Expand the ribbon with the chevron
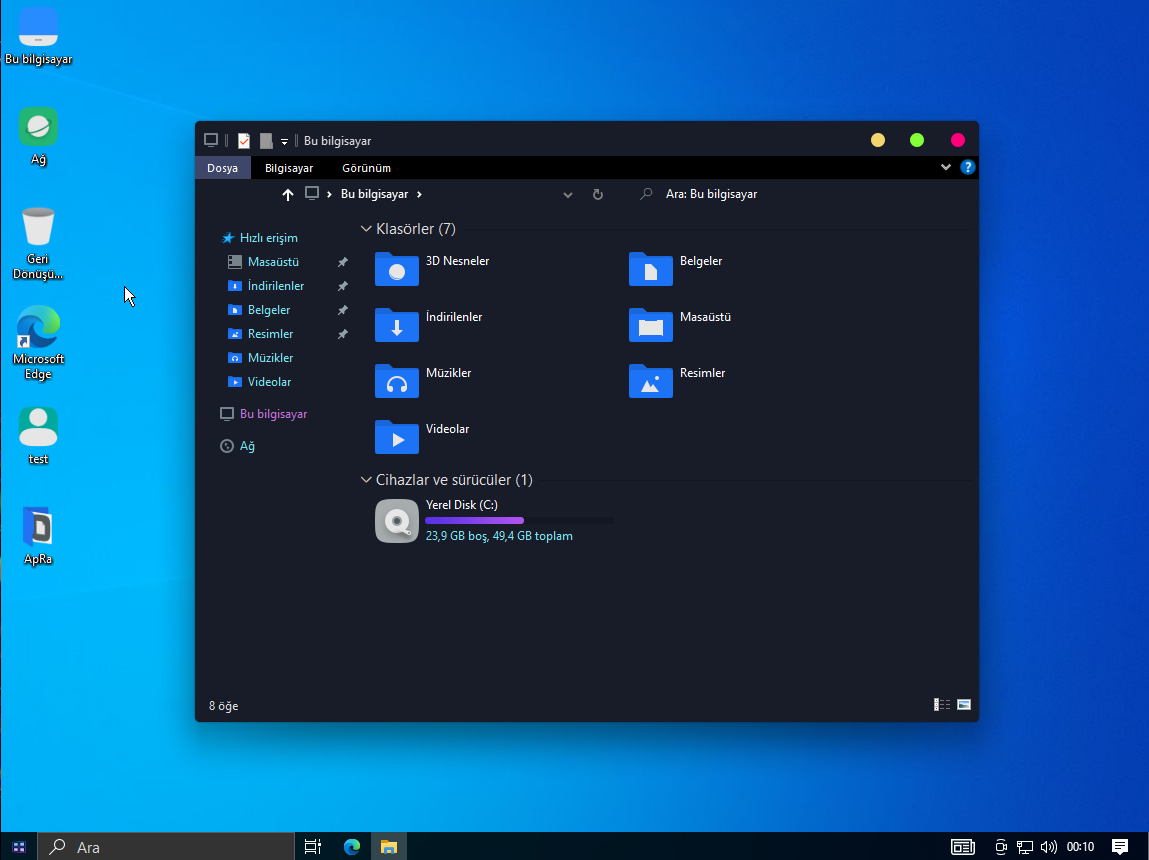The height and width of the screenshot is (860, 1149). tap(945, 167)
